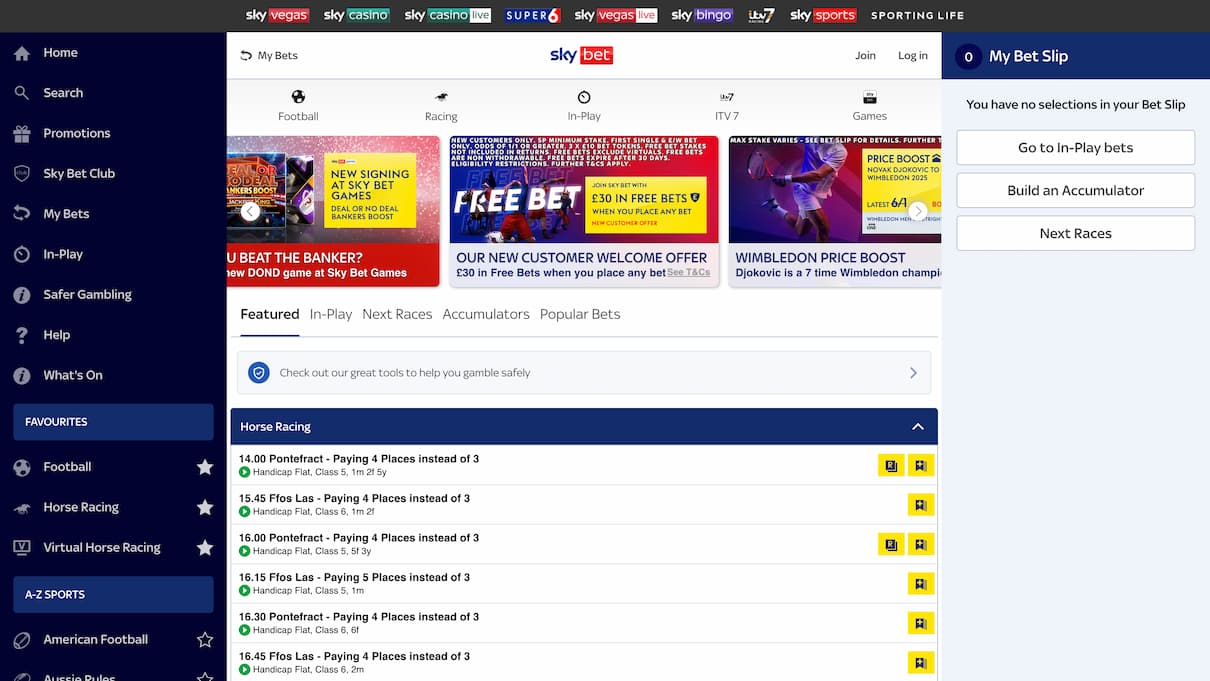Screen dimensions: 1210x681
Task: Open the See T&Cs link in welcome offer
Action: 689,272
